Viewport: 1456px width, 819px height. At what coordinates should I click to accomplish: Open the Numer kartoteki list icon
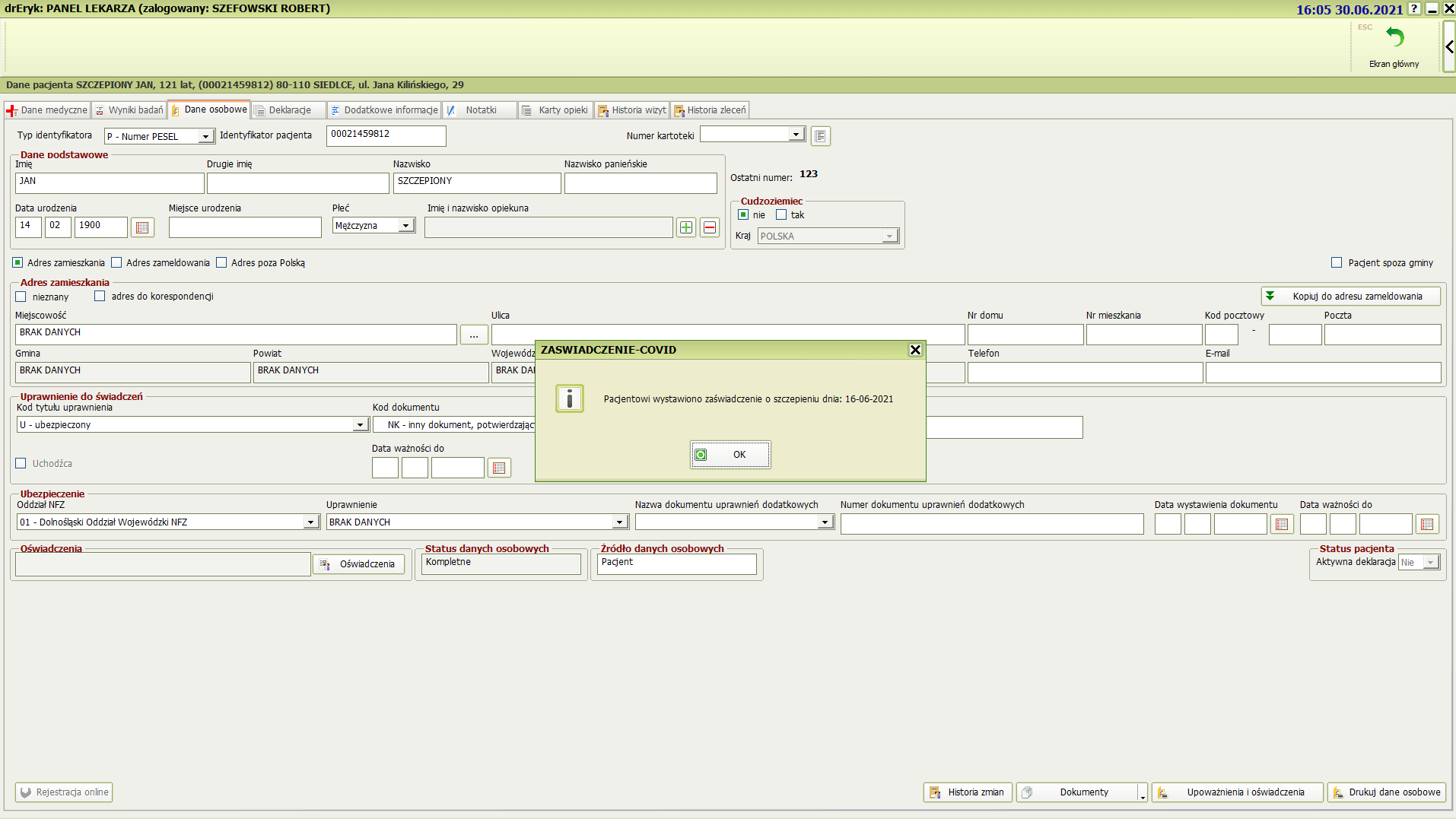pos(820,136)
